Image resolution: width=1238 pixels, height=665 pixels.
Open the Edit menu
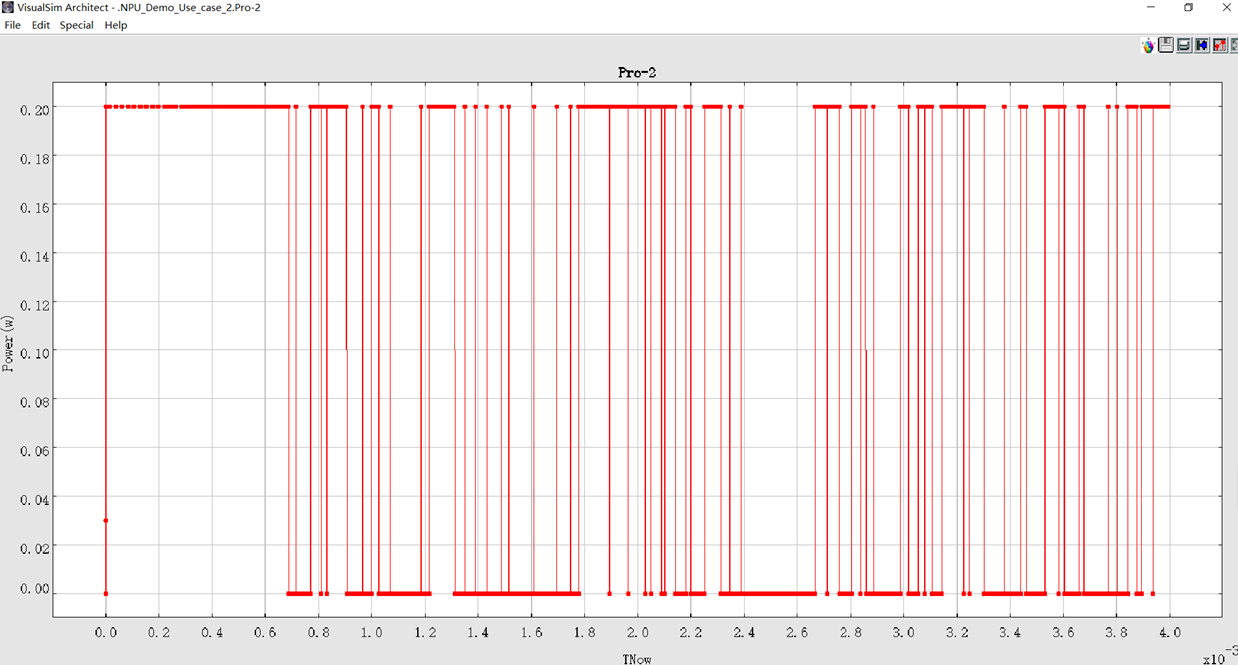40,25
